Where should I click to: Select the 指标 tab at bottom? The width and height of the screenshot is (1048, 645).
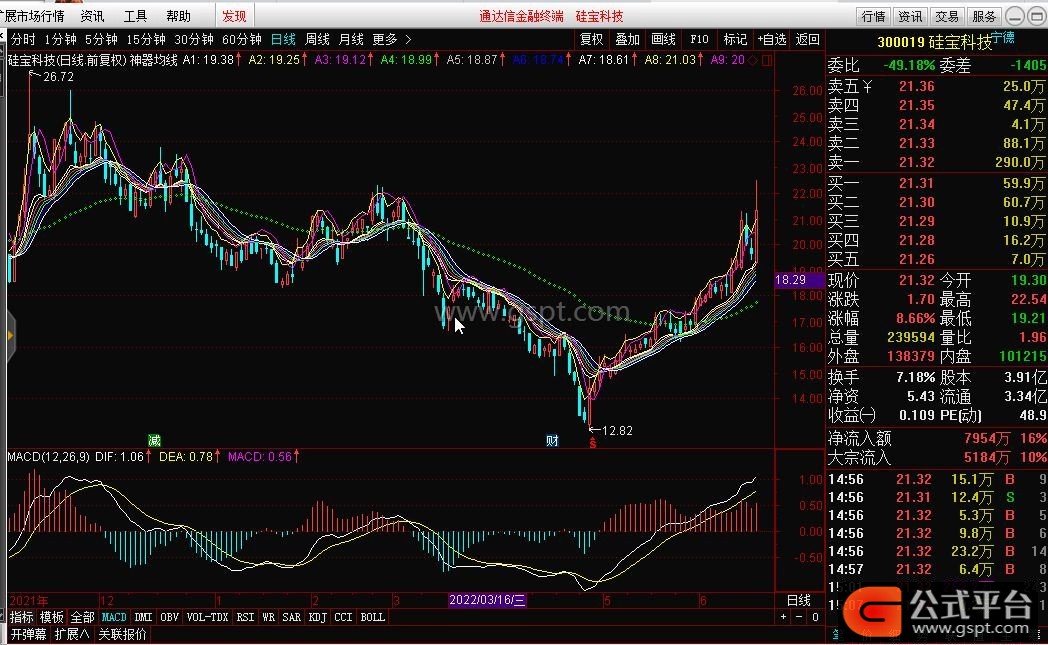(21, 617)
